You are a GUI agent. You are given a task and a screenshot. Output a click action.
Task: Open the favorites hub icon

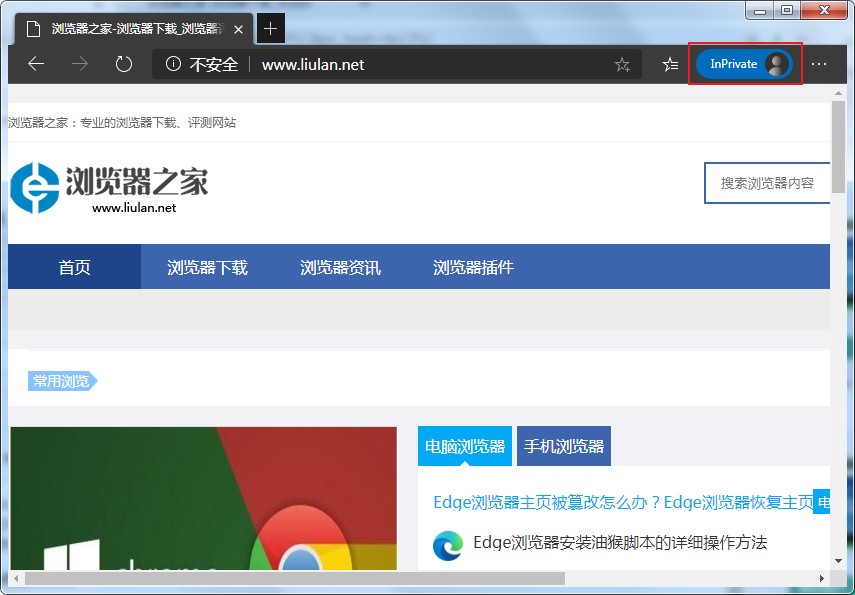(x=669, y=63)
